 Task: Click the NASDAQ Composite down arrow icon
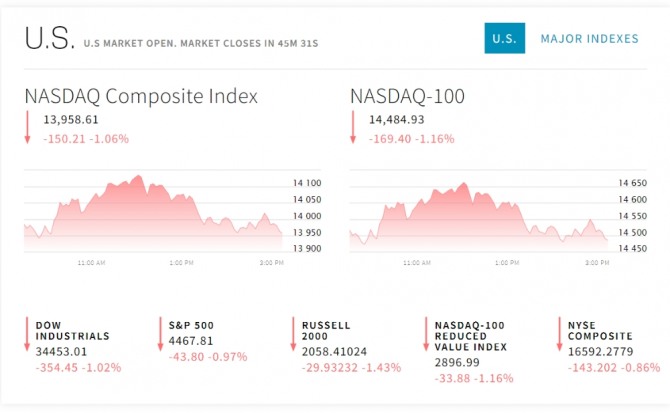[x=28, y=128]
